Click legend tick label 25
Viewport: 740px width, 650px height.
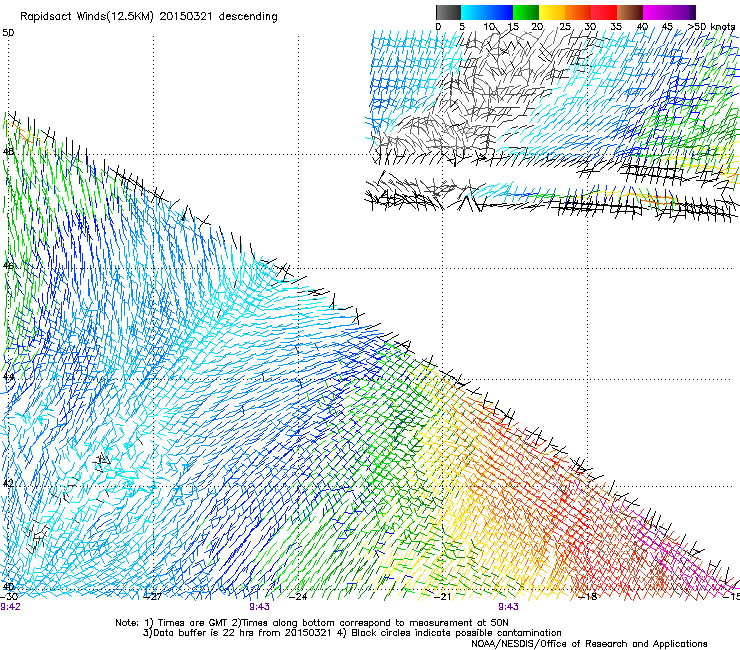565,27
